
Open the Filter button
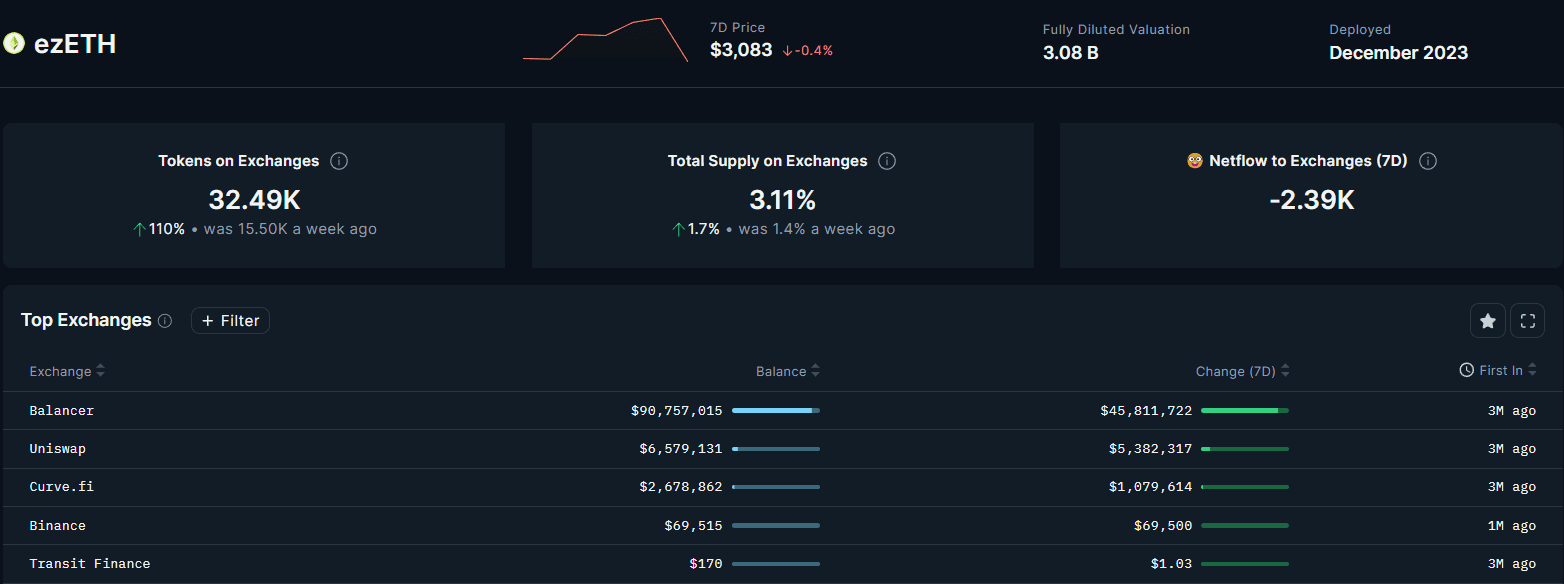[230, 321]
